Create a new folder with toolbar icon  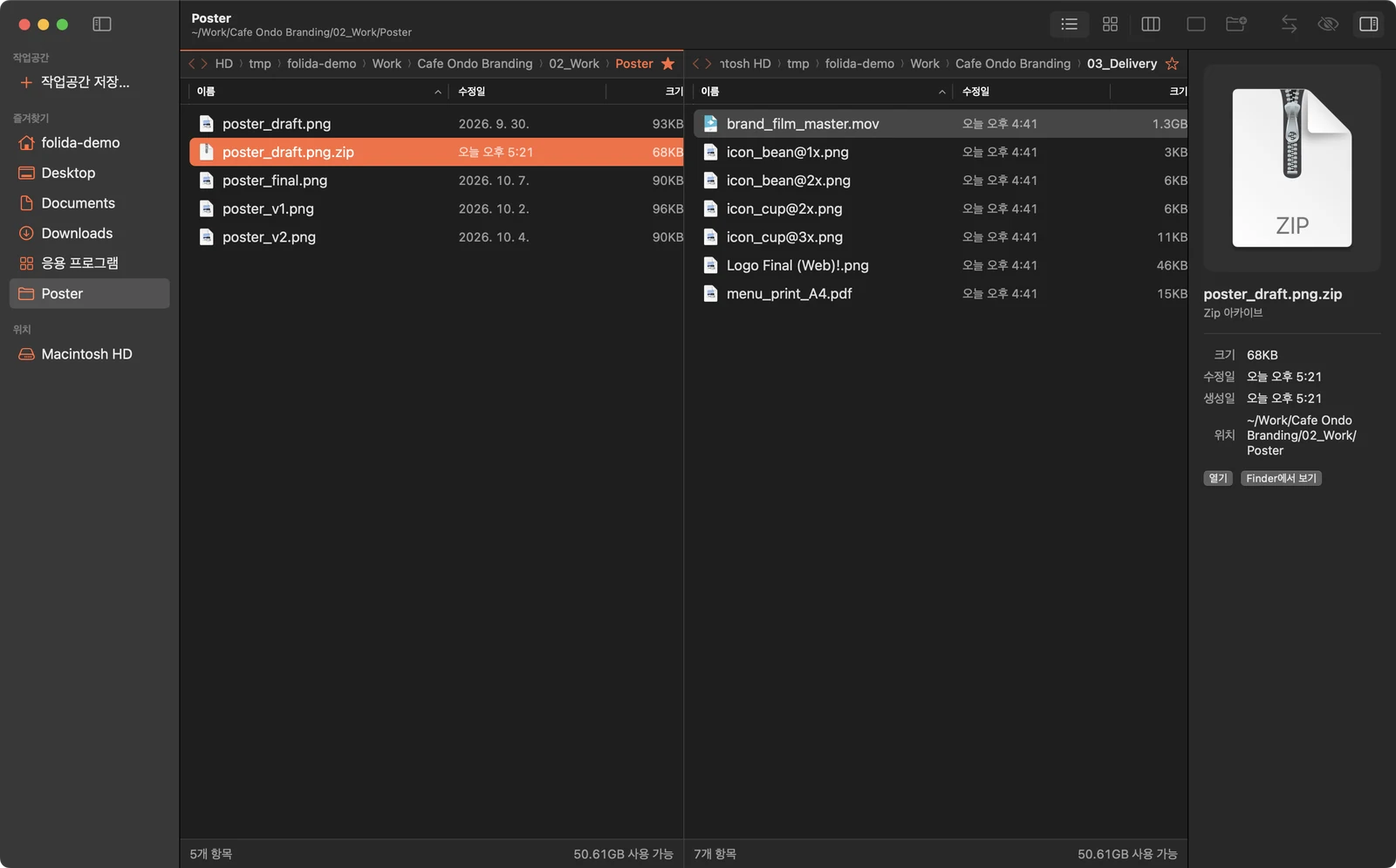click(1236, 24)
